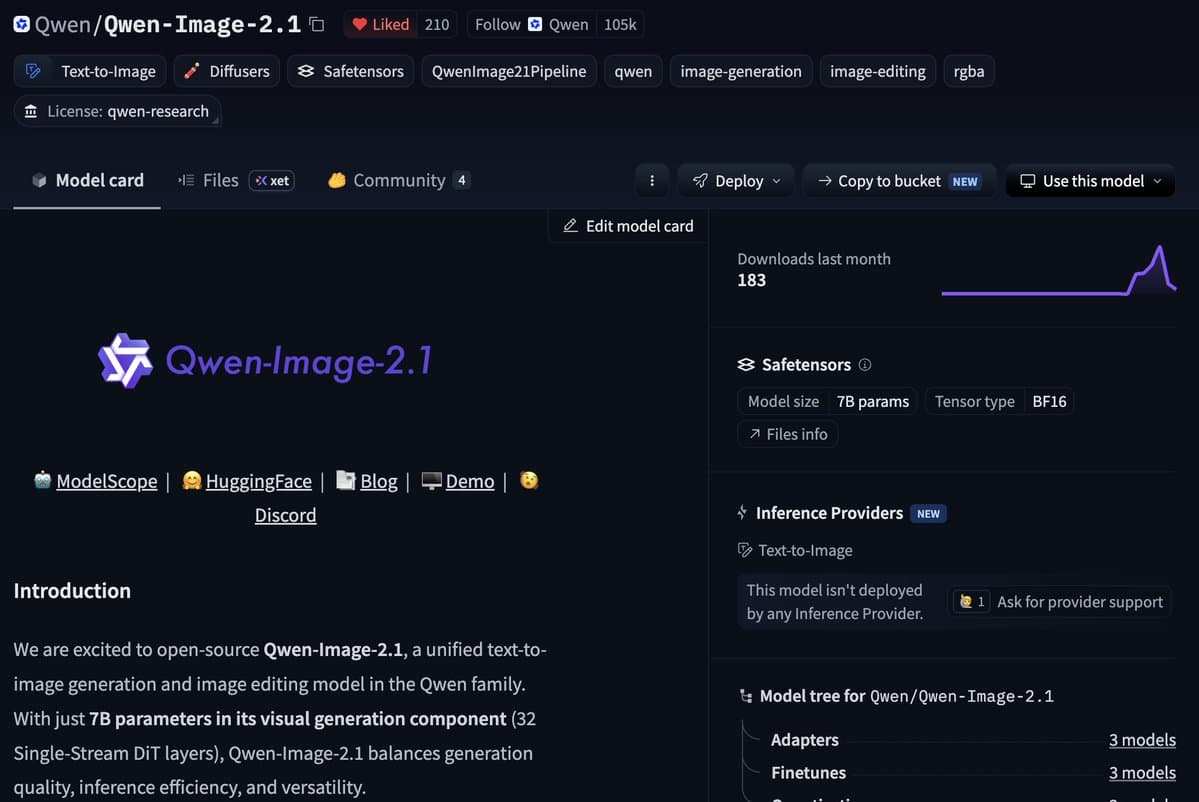Open the 210 likes count
The height and width of the screenshot is (802, 1199).
coord(437,24)
